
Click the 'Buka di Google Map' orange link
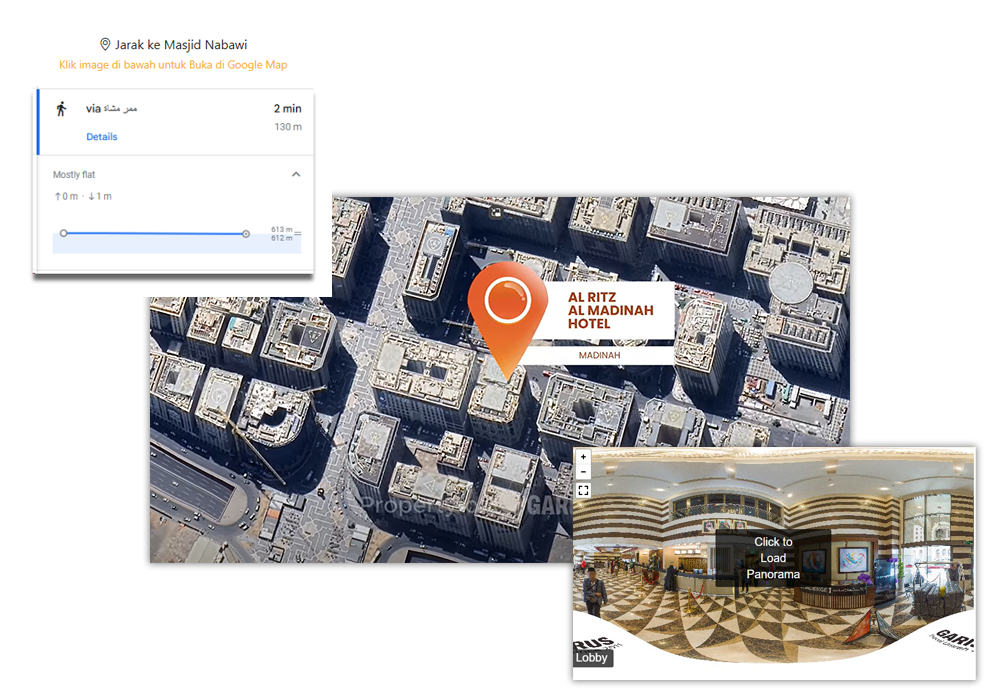173,65
